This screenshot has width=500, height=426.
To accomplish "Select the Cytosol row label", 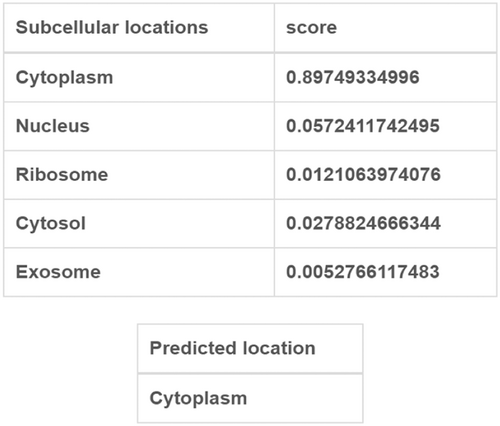I will pos(51,224).
